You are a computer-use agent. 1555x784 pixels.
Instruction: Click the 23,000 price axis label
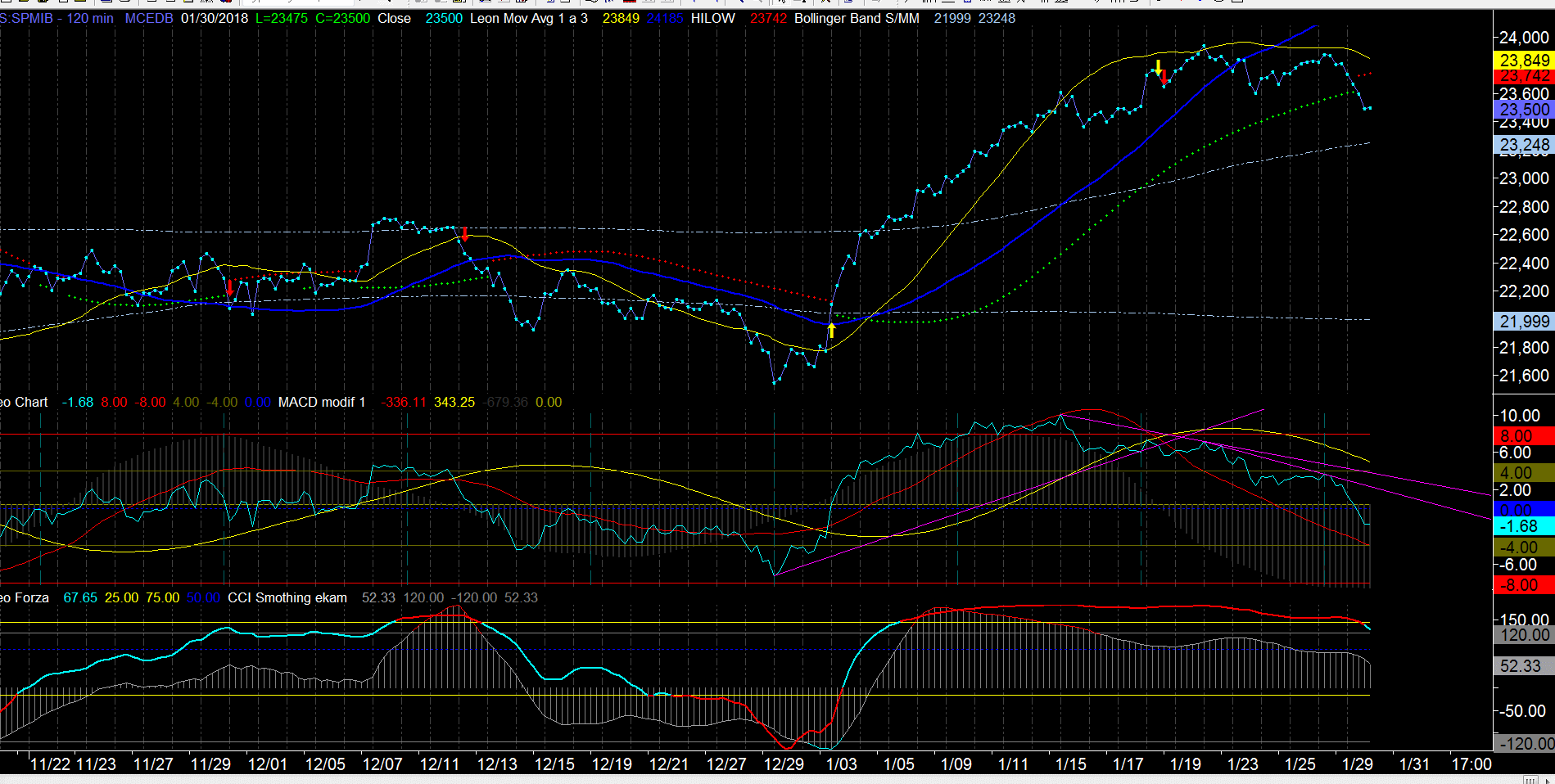1524,178
